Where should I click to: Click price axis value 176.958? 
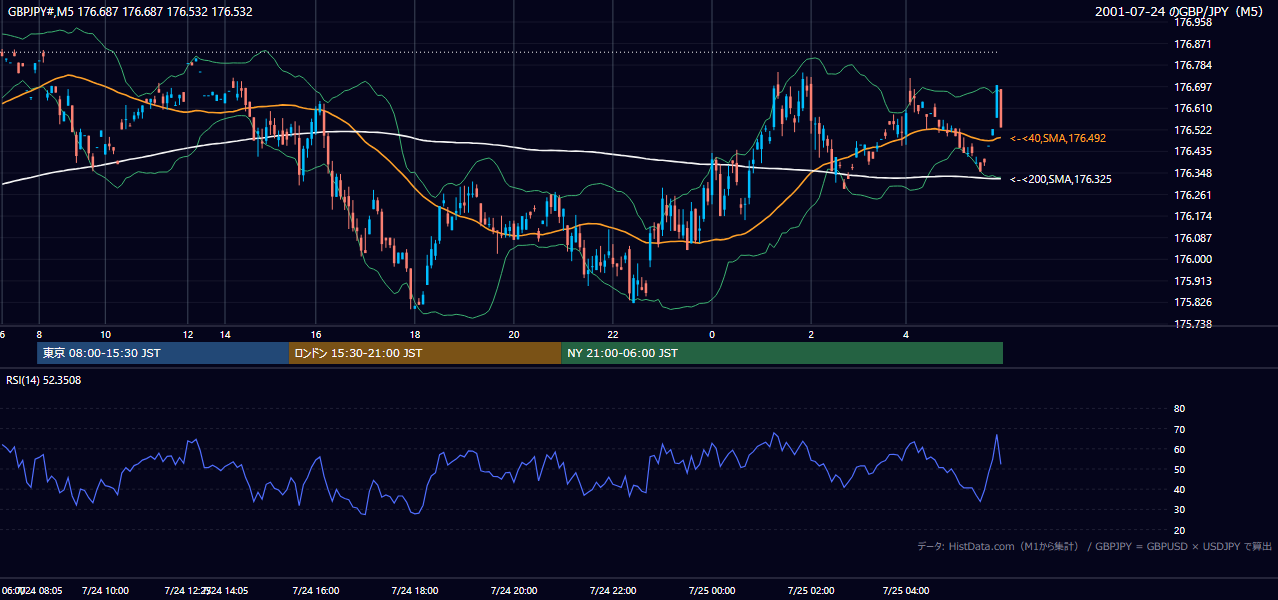pyautogui.click(x=1192, y=22)
